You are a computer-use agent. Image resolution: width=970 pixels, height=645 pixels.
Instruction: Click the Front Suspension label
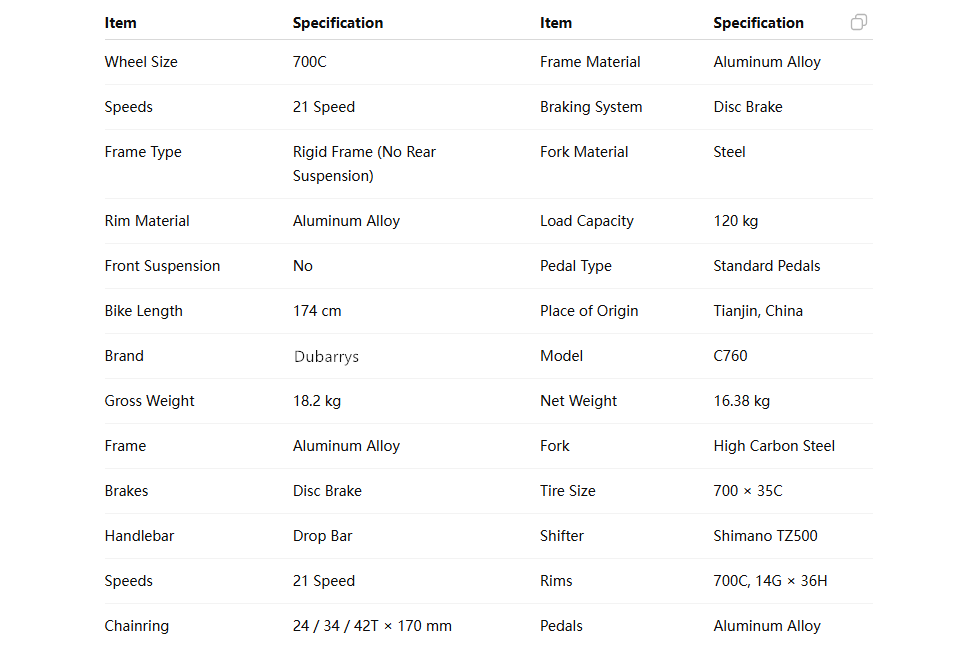(162, 266)
